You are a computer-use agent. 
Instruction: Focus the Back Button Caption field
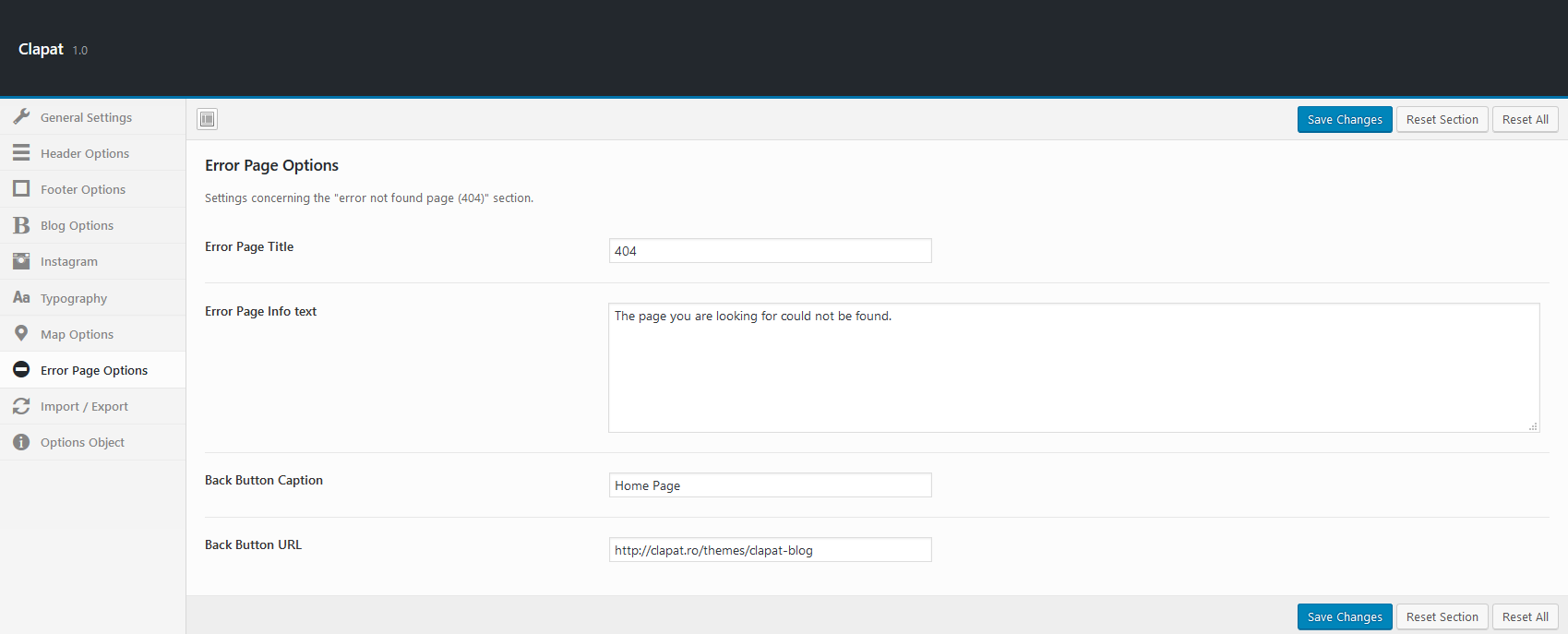click(771, 485)
